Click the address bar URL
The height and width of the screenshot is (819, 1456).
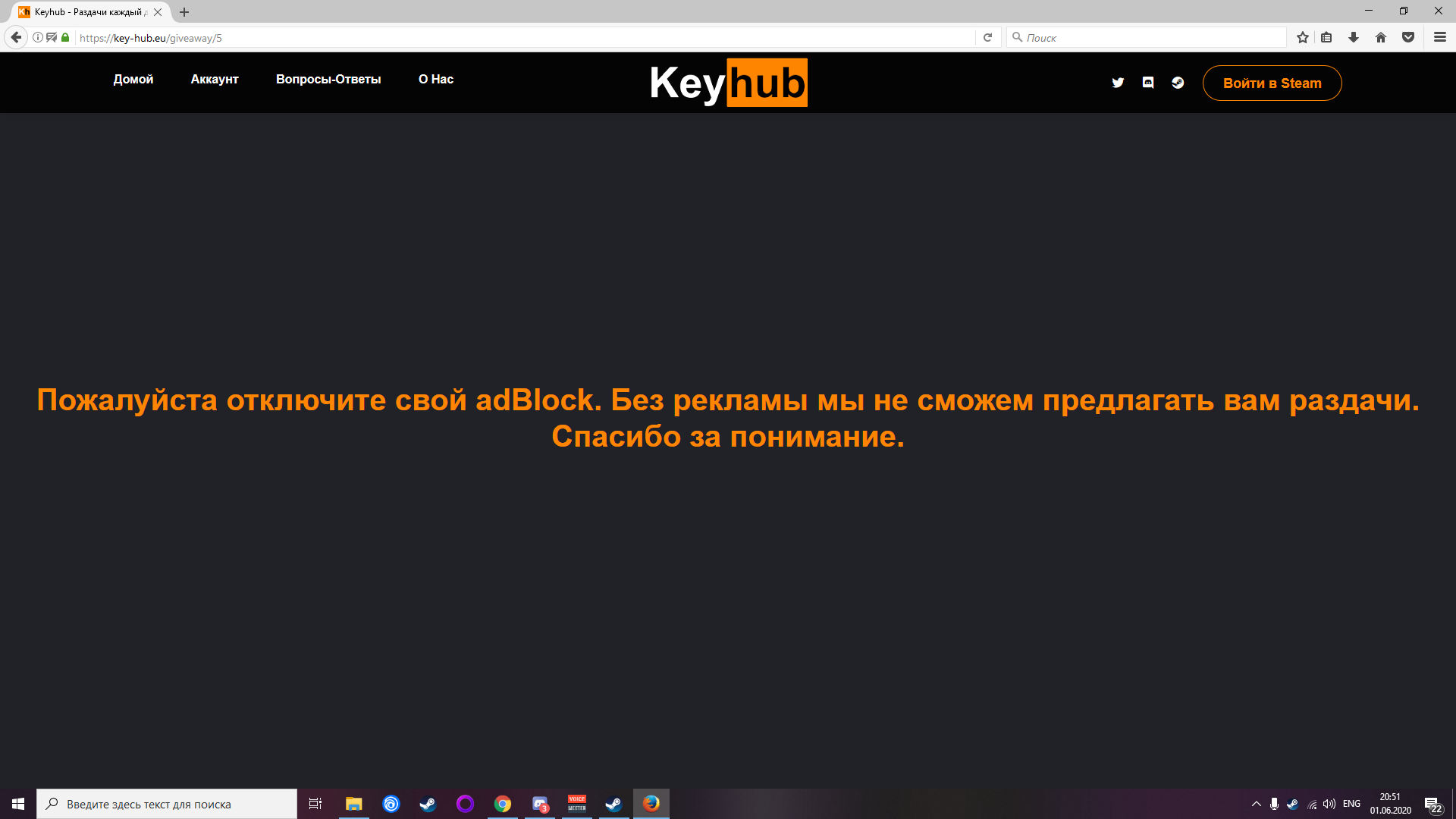[151, 38]
